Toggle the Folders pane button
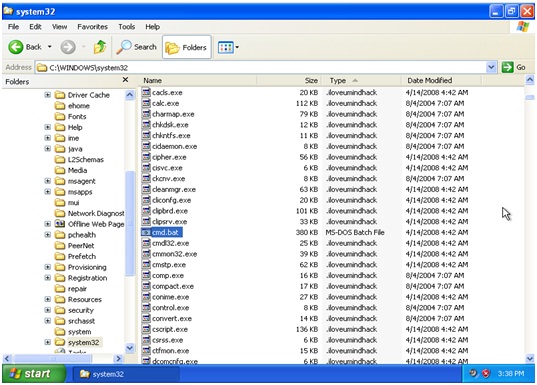 tap(187, 47)
